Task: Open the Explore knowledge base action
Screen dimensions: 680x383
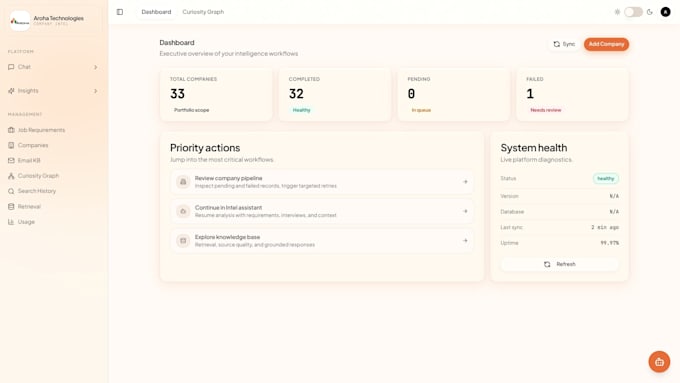Action: (322, 241)
